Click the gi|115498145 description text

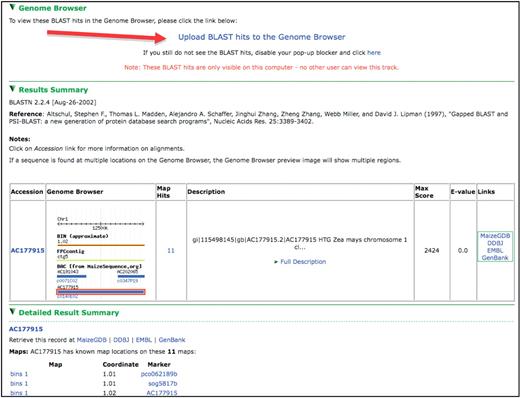[x=300, y=243]
